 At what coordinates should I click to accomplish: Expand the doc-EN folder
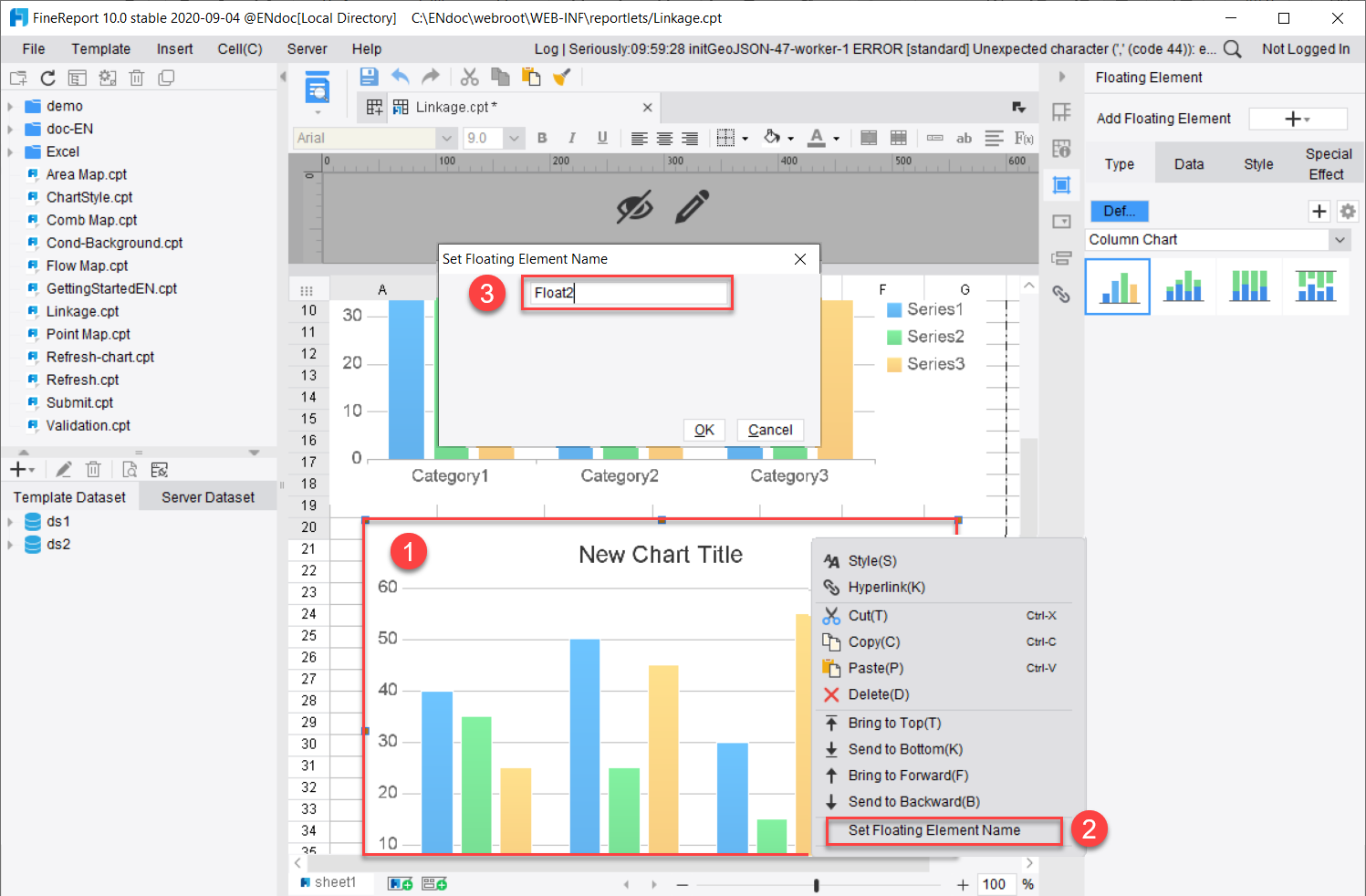10,130
